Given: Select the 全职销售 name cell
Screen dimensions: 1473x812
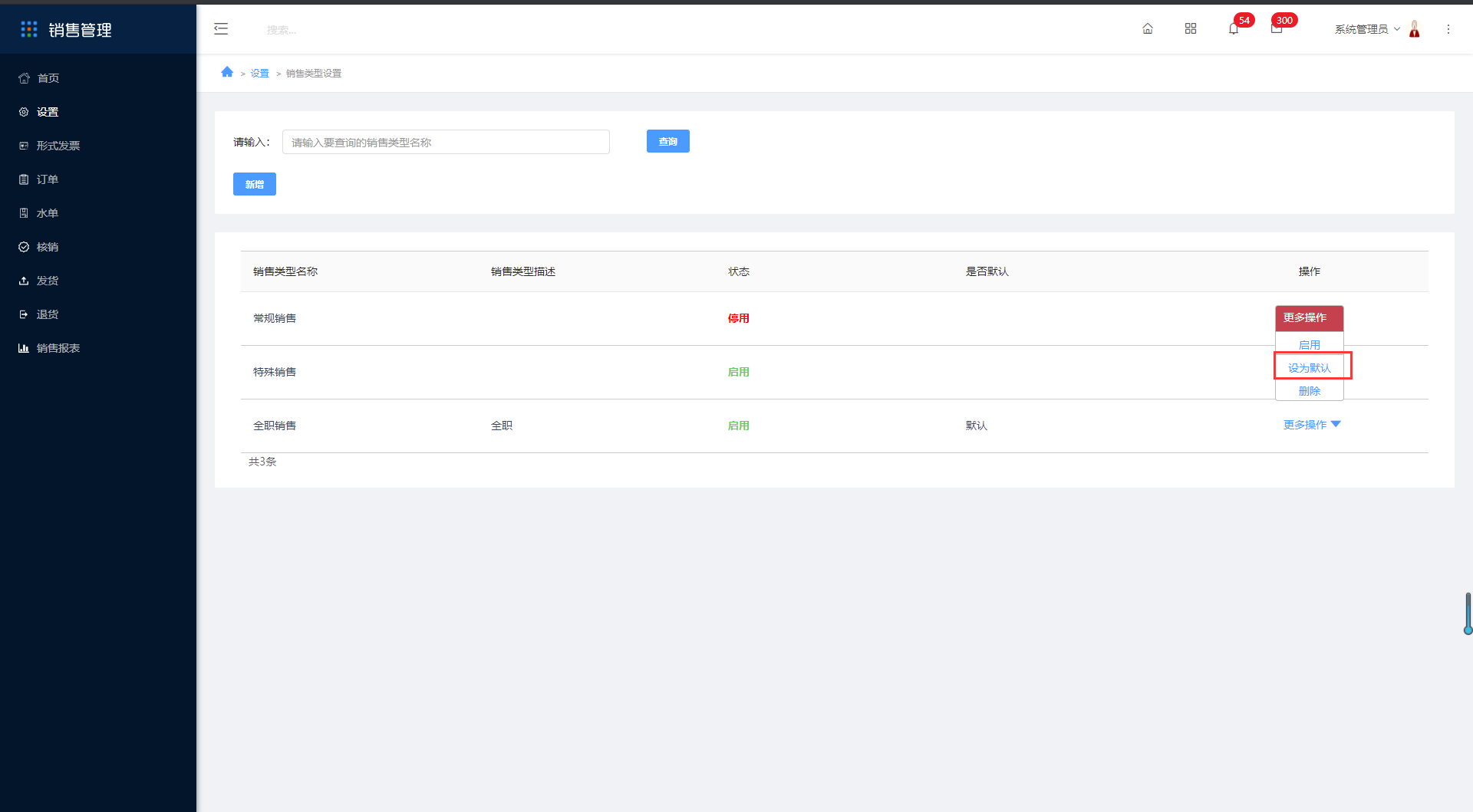Looking at the screenshot, I should pyautogui.click(x=275, y=426).
